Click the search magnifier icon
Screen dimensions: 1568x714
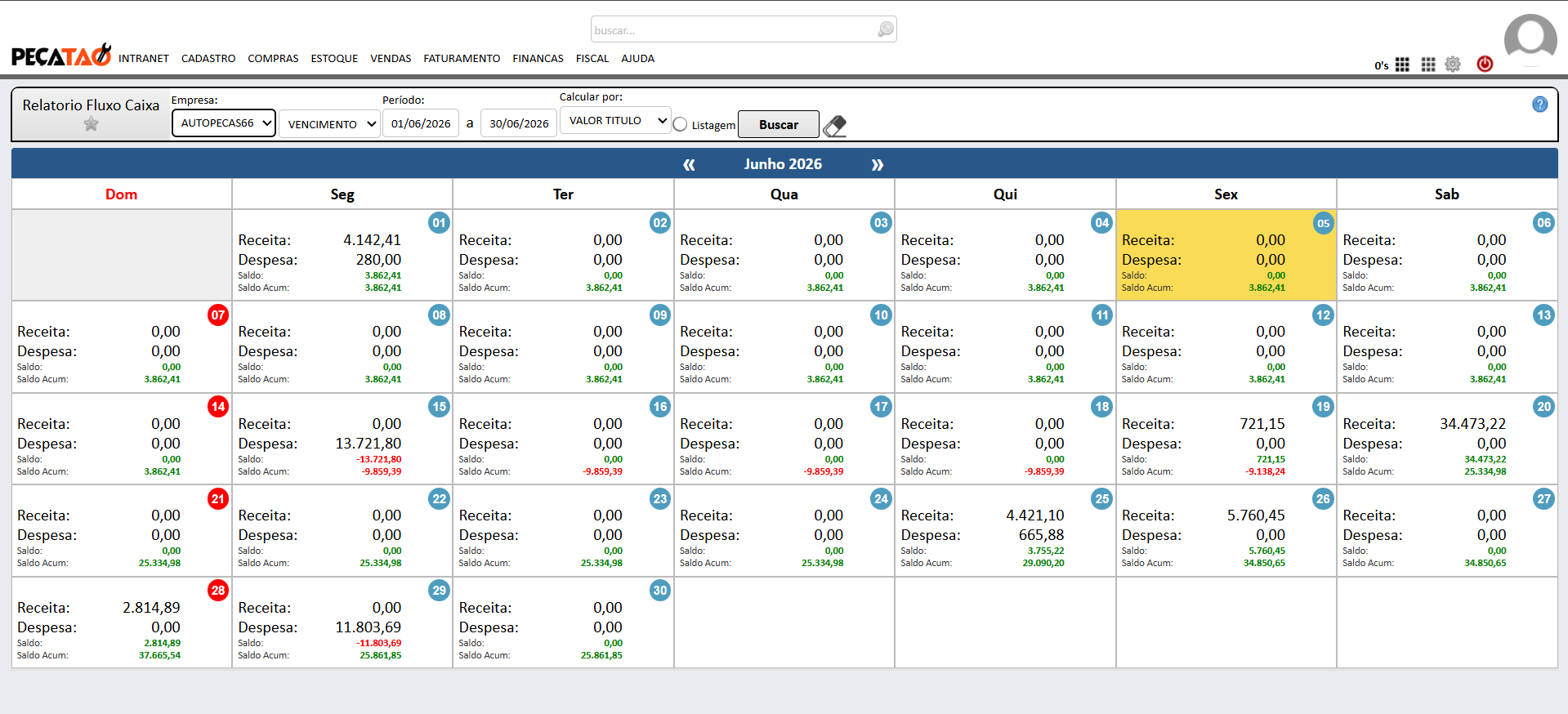point(885,29)
